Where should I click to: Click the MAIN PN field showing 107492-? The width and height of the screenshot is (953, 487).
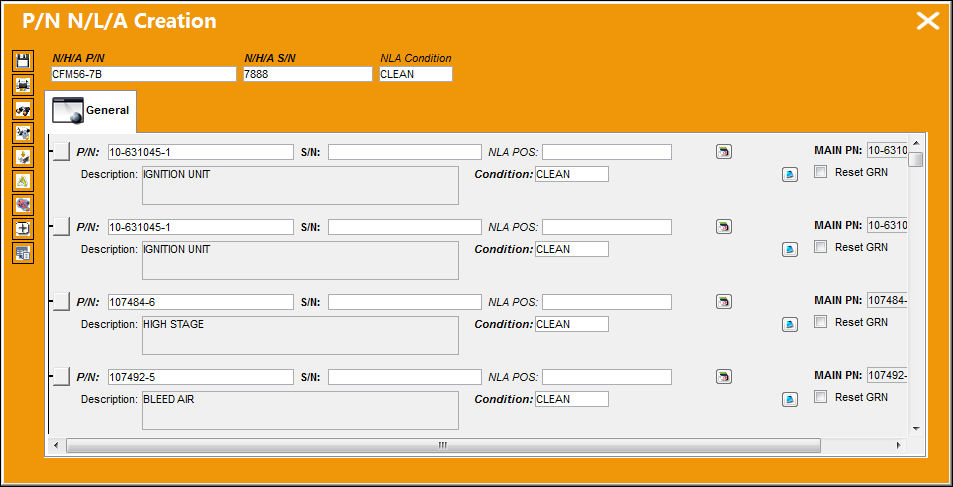pos(887,375)
